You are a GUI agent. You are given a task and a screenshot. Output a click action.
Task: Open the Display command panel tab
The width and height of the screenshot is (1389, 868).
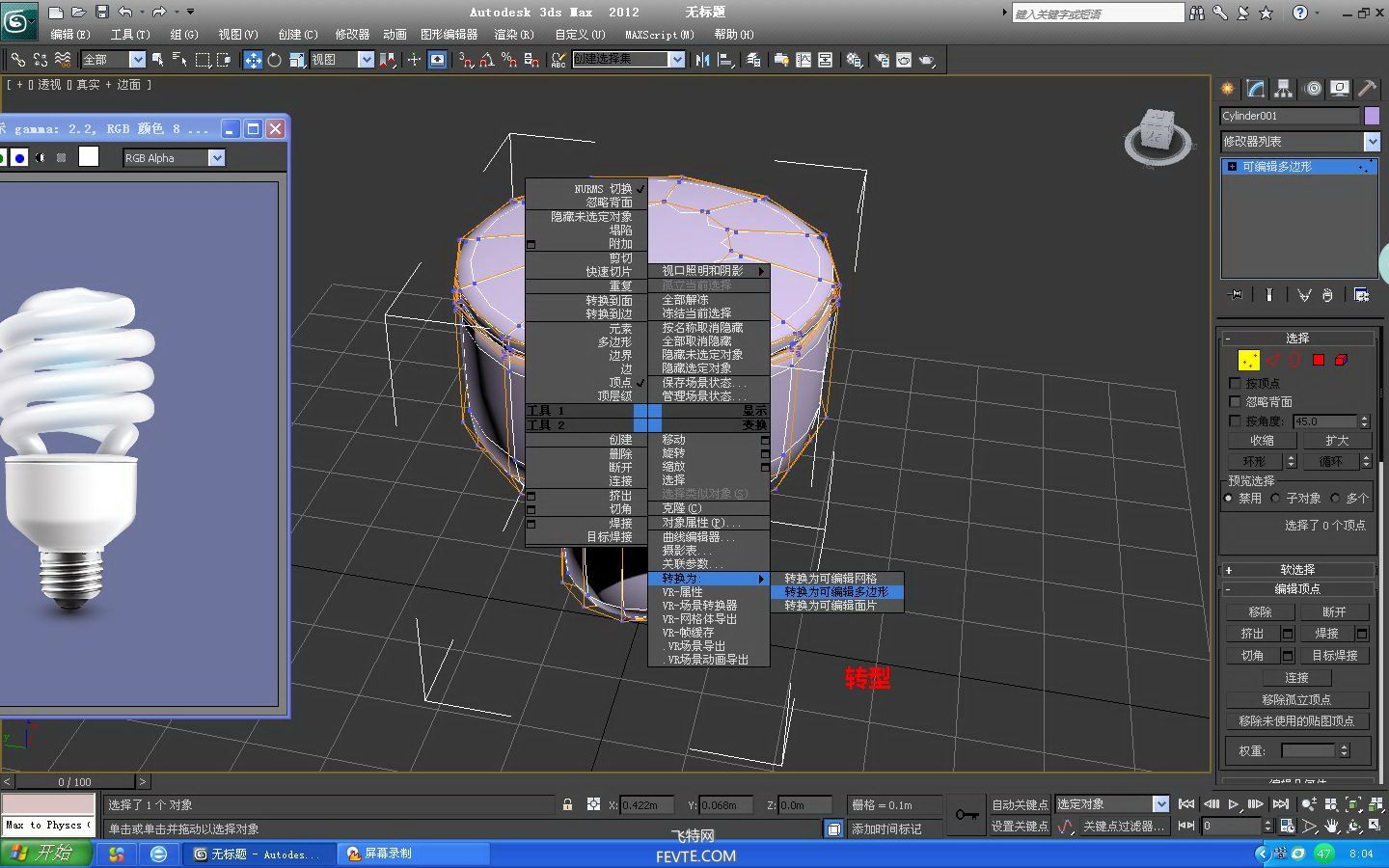[1340, 89]
